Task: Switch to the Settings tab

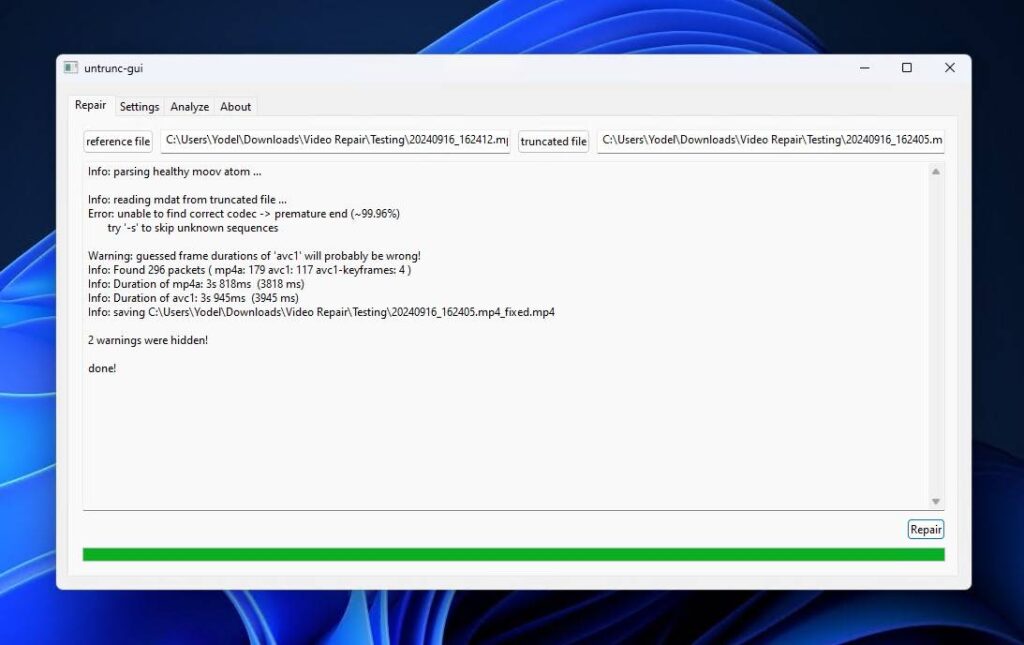Action: (139, 106)
